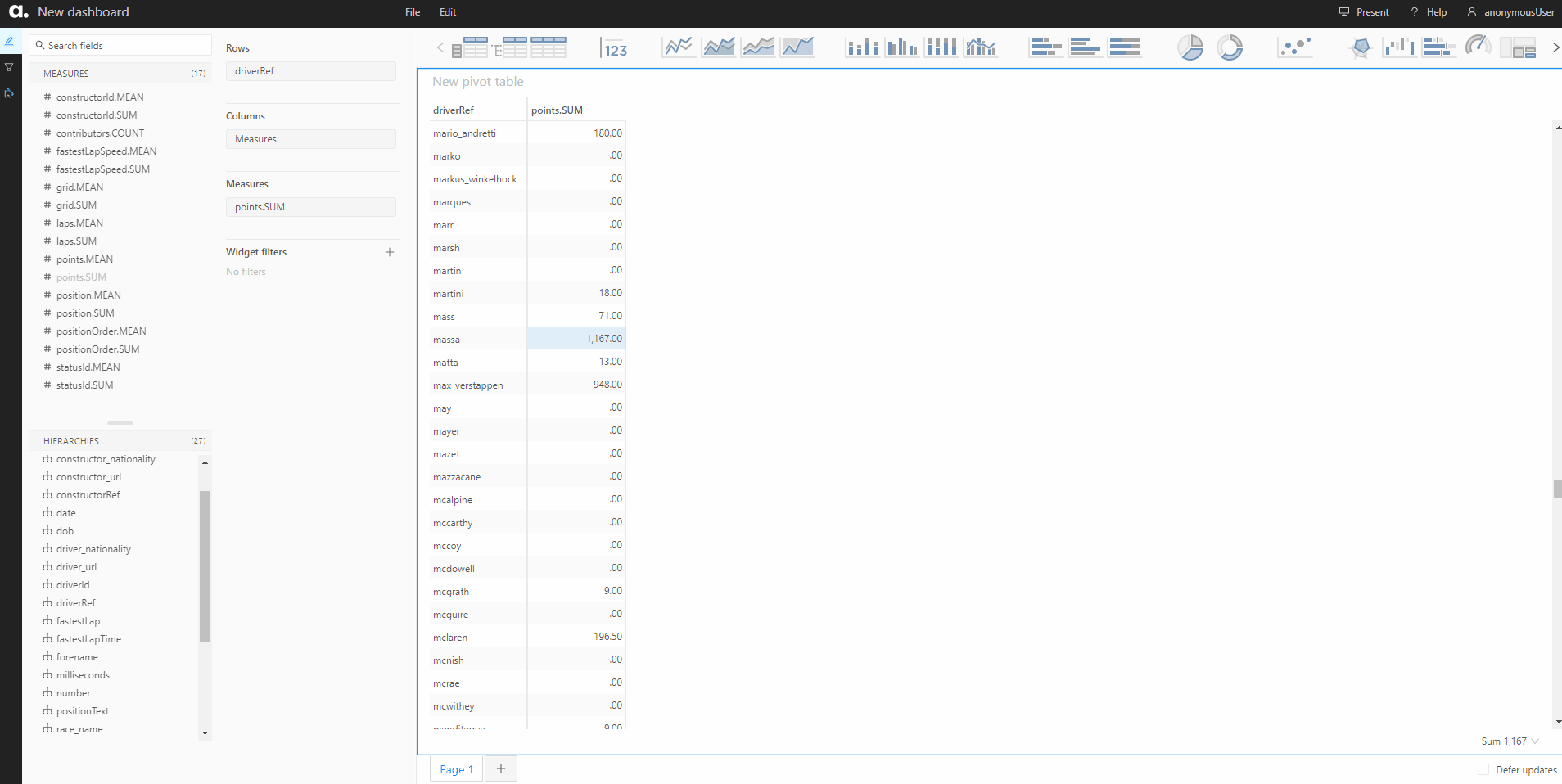
Task: Open the Edit menu
Action: click(x=447, y=11)
